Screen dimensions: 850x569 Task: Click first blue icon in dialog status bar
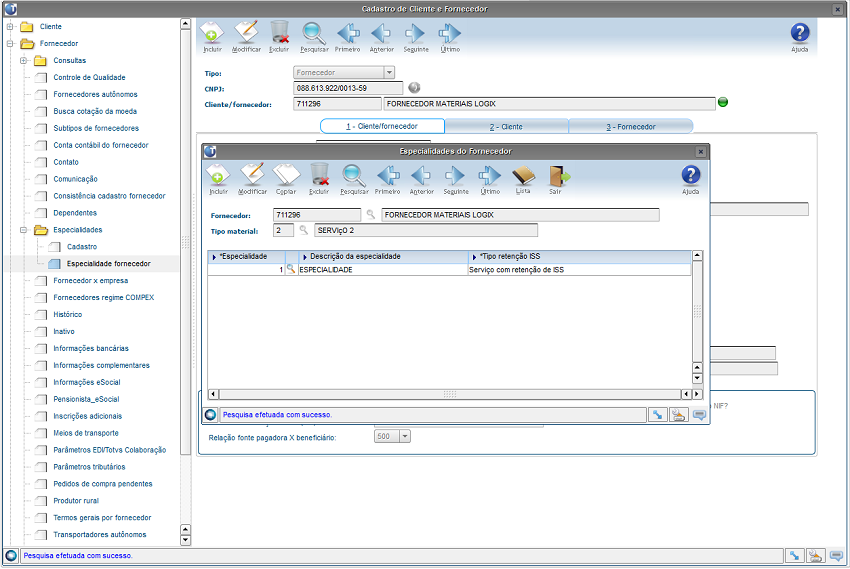[658, 415]
